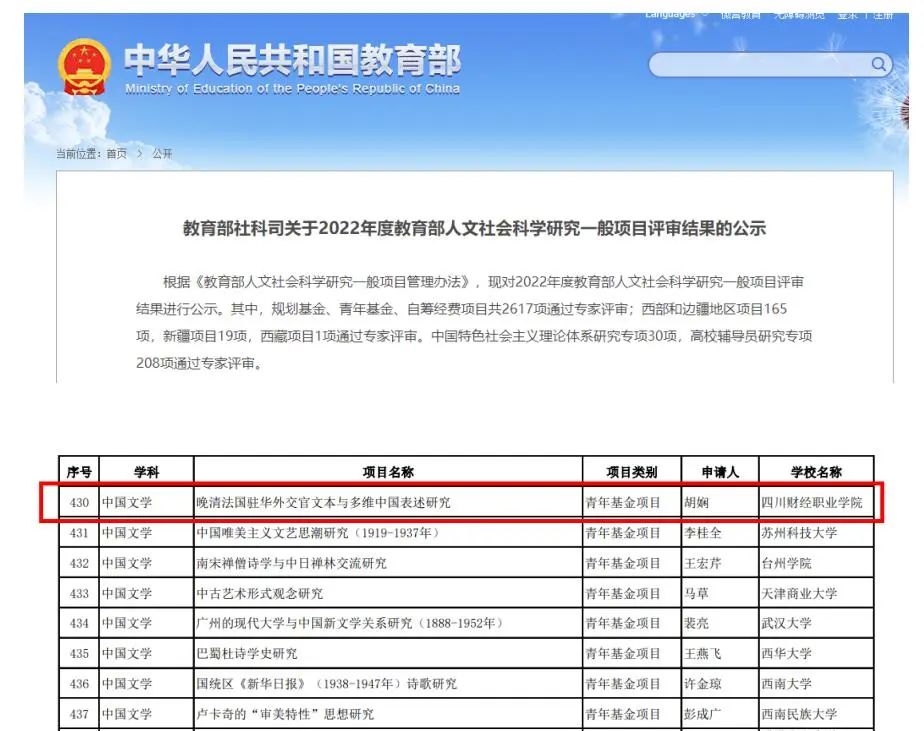Click the 无障碍浏览 accessibility link

[x=799, y=14]
